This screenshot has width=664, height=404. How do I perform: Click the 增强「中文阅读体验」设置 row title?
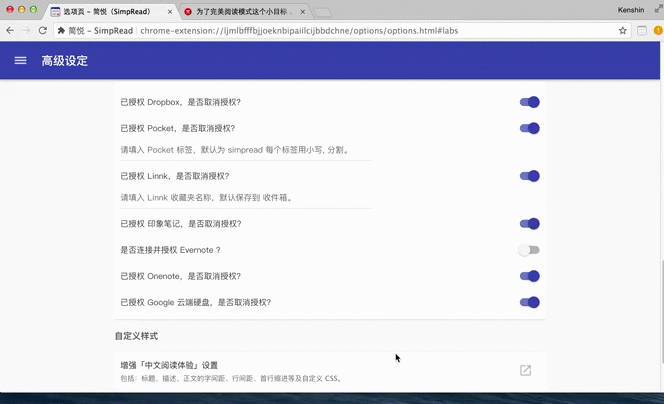[169, 365]
